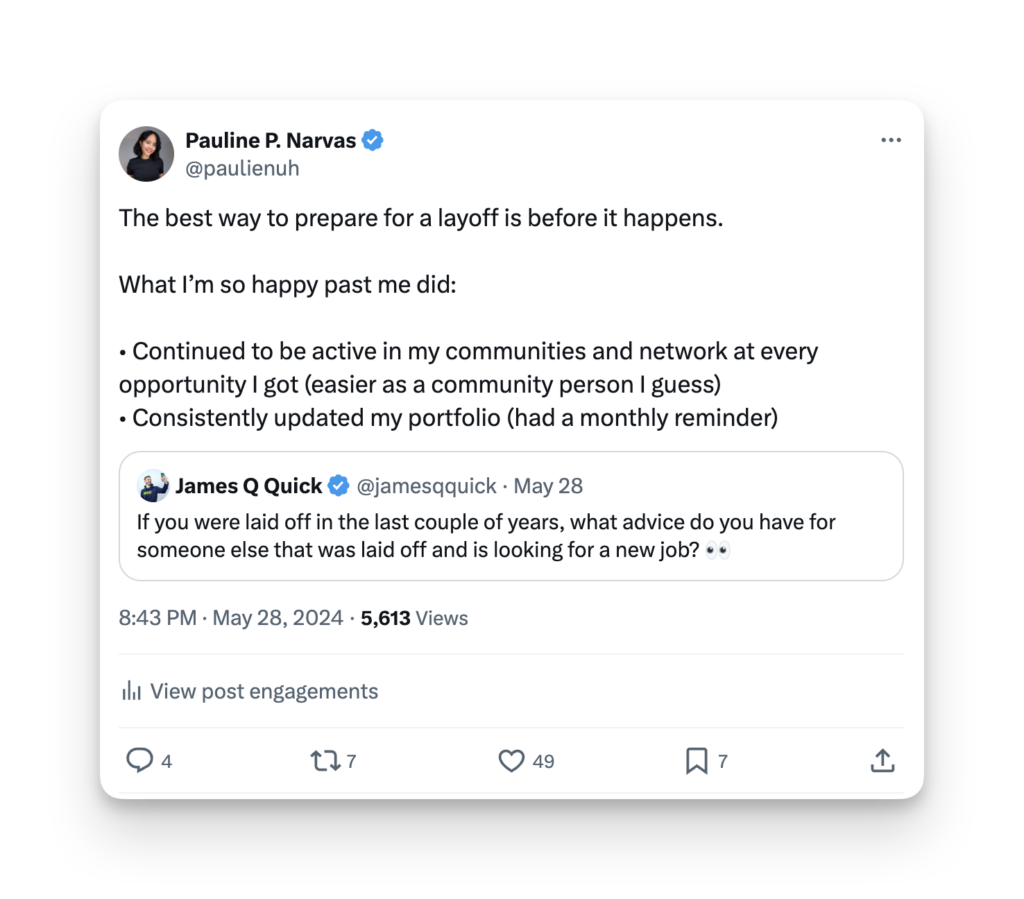Image resolution: width=1024 pixels, height=899 pixels.
Task: Click the 5,613 Views count
Action: pyautogui.click(x=414, y=618)
